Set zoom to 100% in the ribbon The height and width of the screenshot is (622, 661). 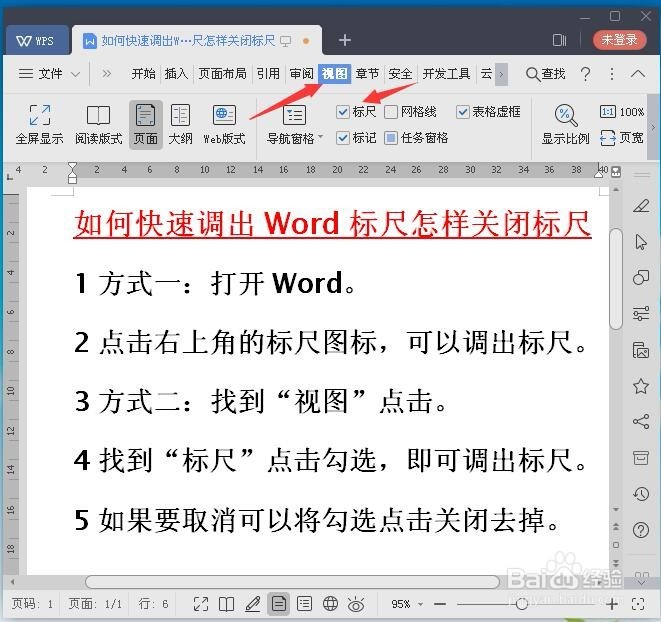click(622, 112)
